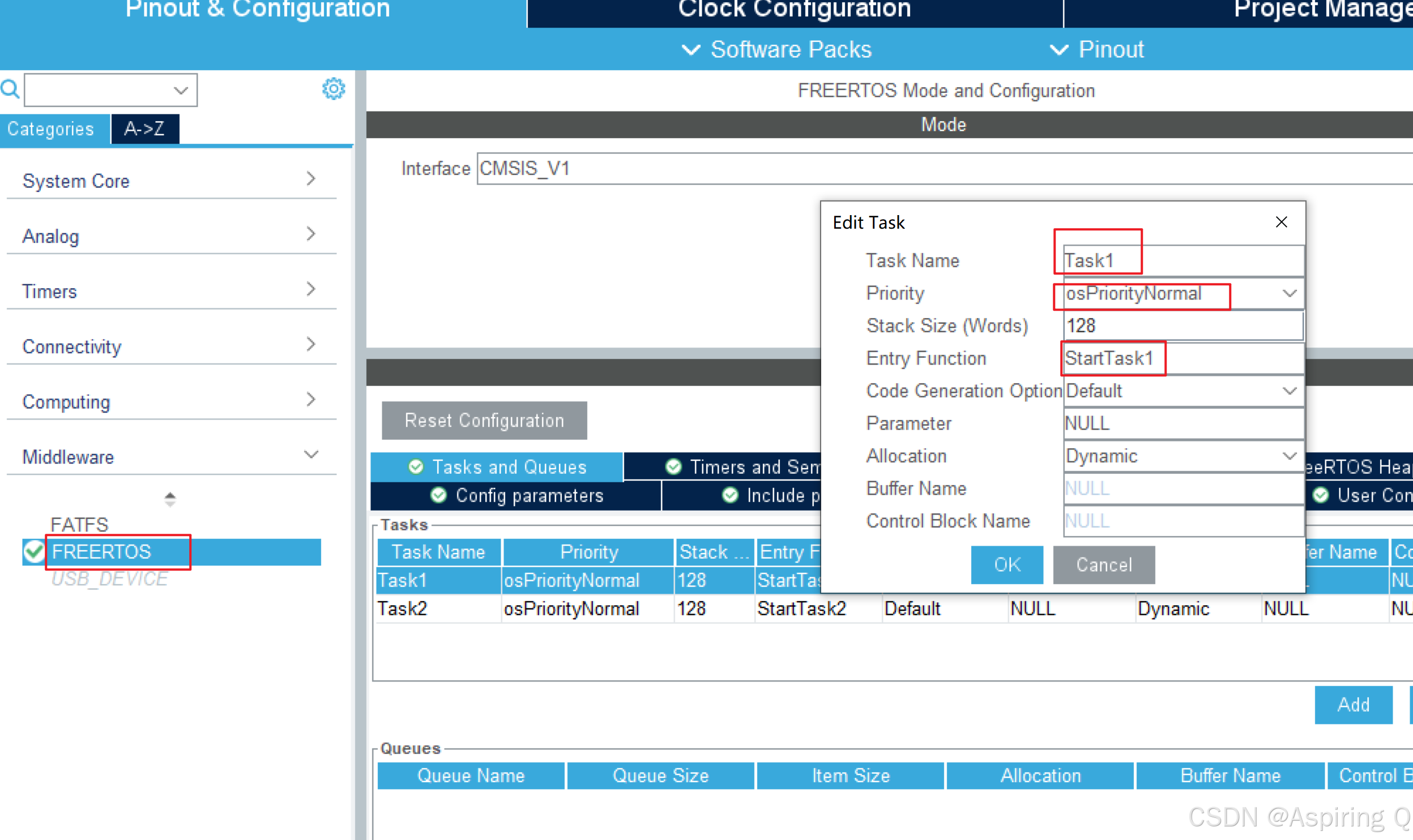Open the settings gear icon
The height and width of the screenshot is (840, 1413).
pos(334,89)
